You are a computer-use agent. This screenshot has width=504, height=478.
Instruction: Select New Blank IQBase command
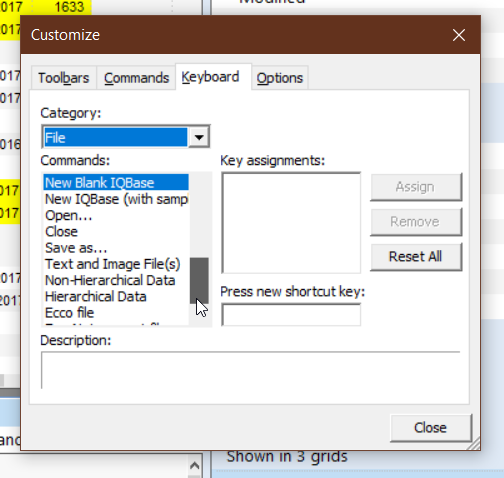pyautogui.click(x=116, y=183)
